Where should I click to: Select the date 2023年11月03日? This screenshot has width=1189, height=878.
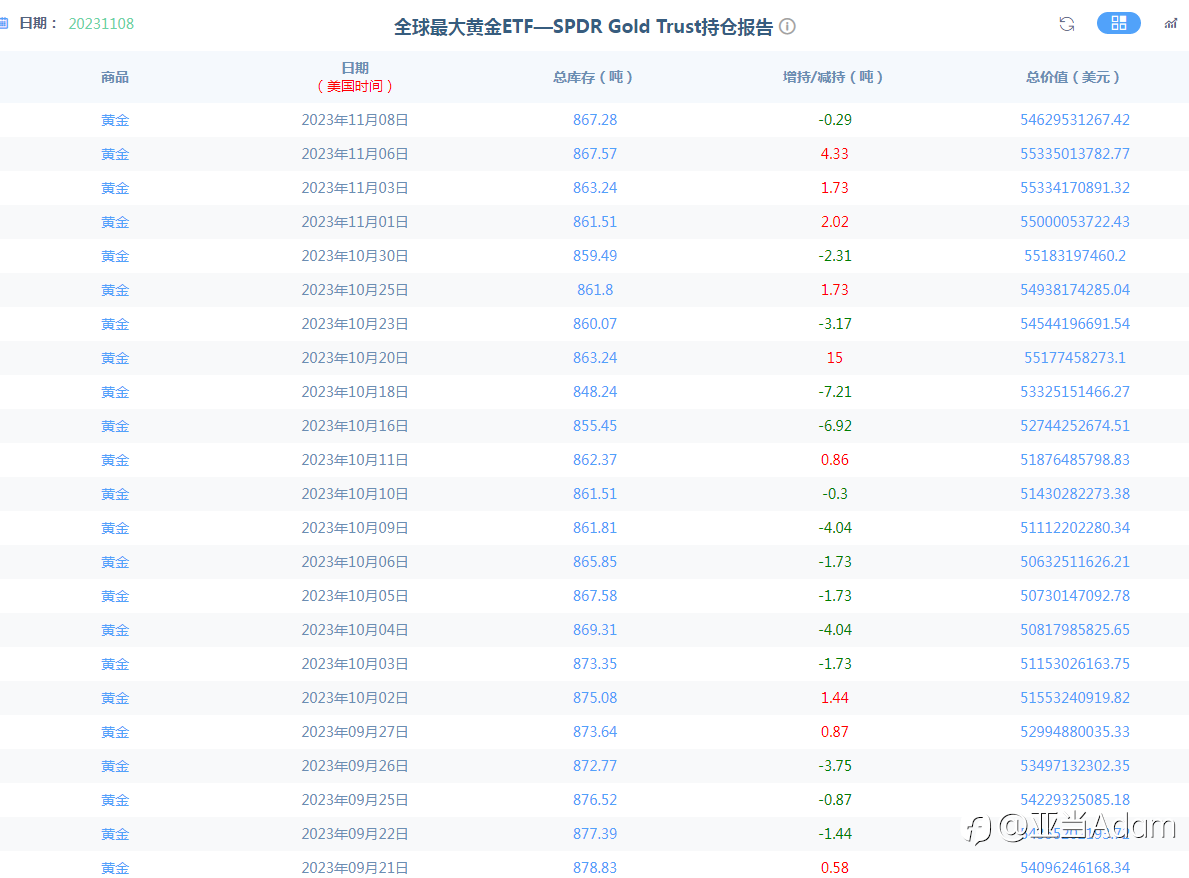tap(355, 188)
